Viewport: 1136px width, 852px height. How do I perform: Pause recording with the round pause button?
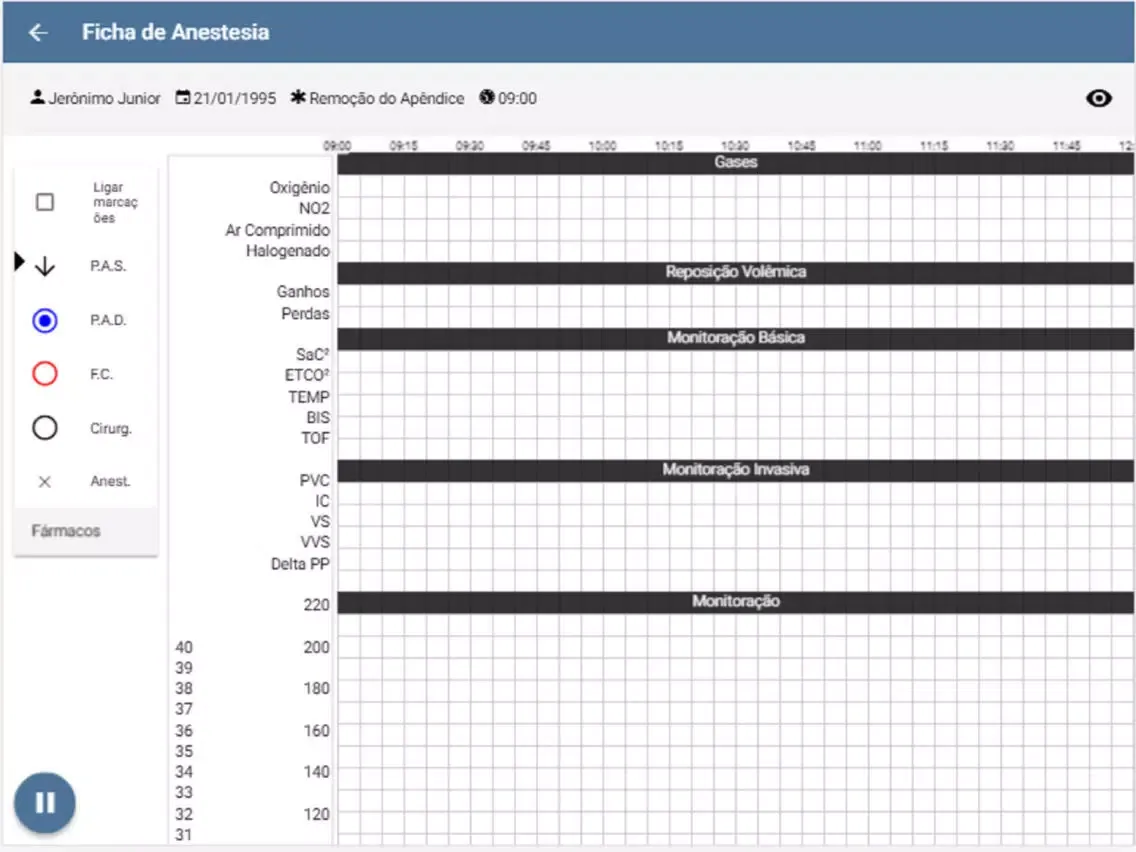coord(44,803)
